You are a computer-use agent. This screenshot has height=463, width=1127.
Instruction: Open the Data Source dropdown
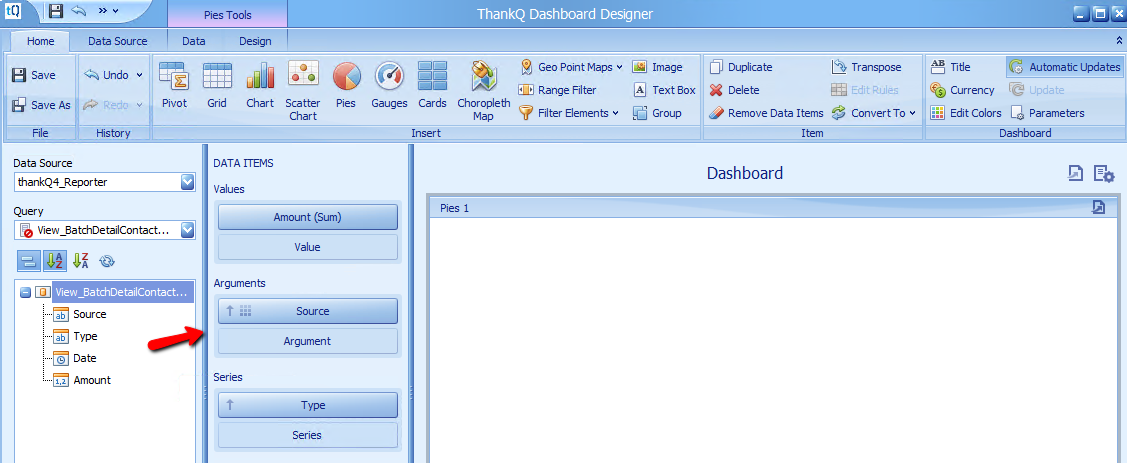click(x=188, y=183)
